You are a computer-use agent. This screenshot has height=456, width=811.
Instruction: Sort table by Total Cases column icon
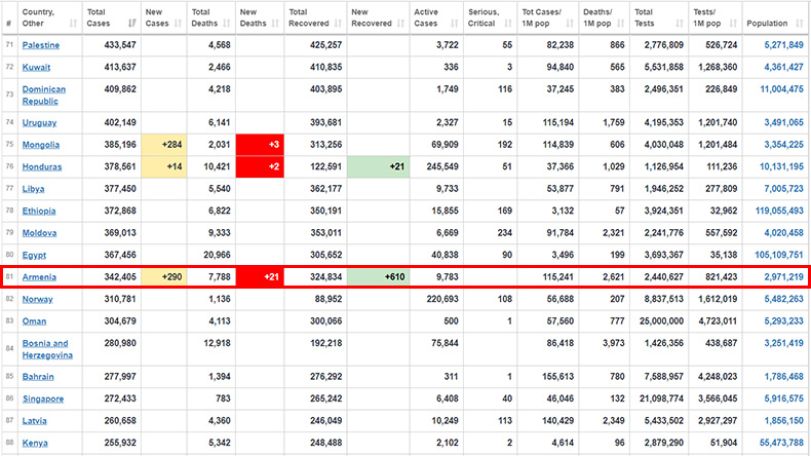pos(132,23)
